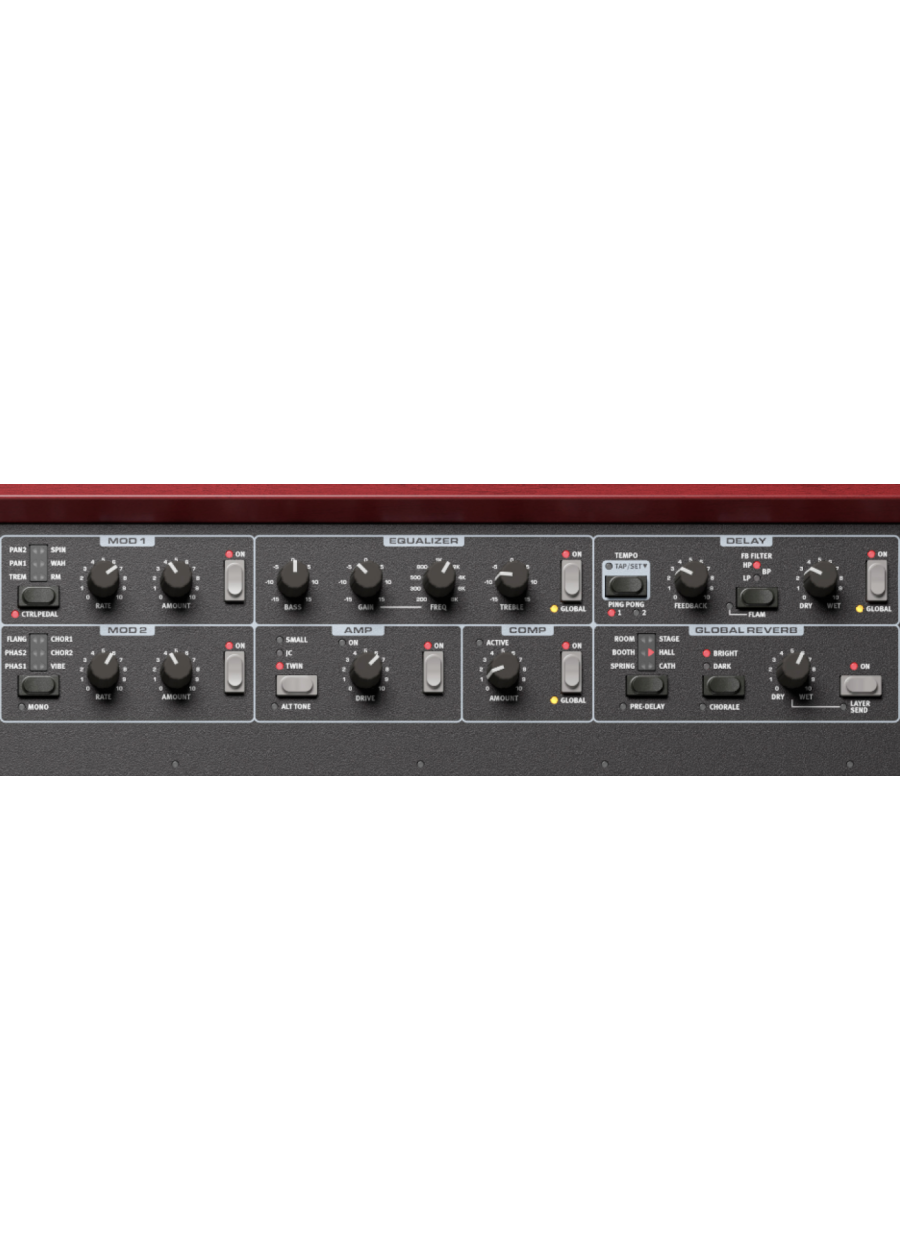Click the Bright/Dark reverb selector button
Screen dimensions: 900x1260
[x=722, y=686]
